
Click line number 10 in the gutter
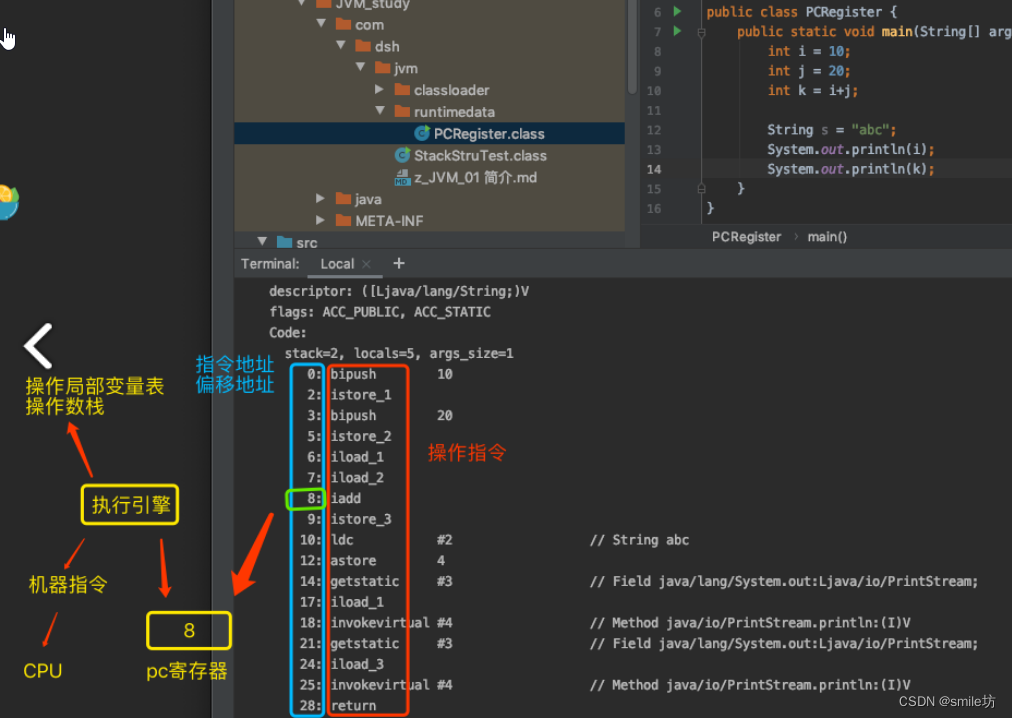pyautogui.click(x=654, y=90)
